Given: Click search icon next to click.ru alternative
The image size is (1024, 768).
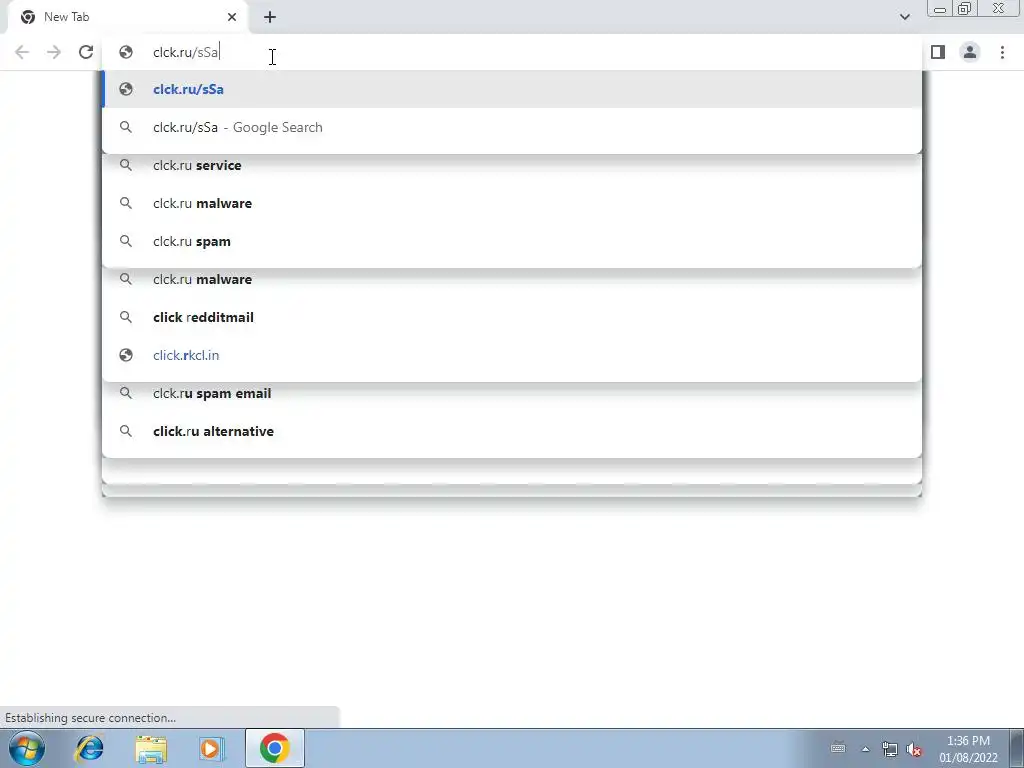Looking at the screenshot, I should point(126,431).
